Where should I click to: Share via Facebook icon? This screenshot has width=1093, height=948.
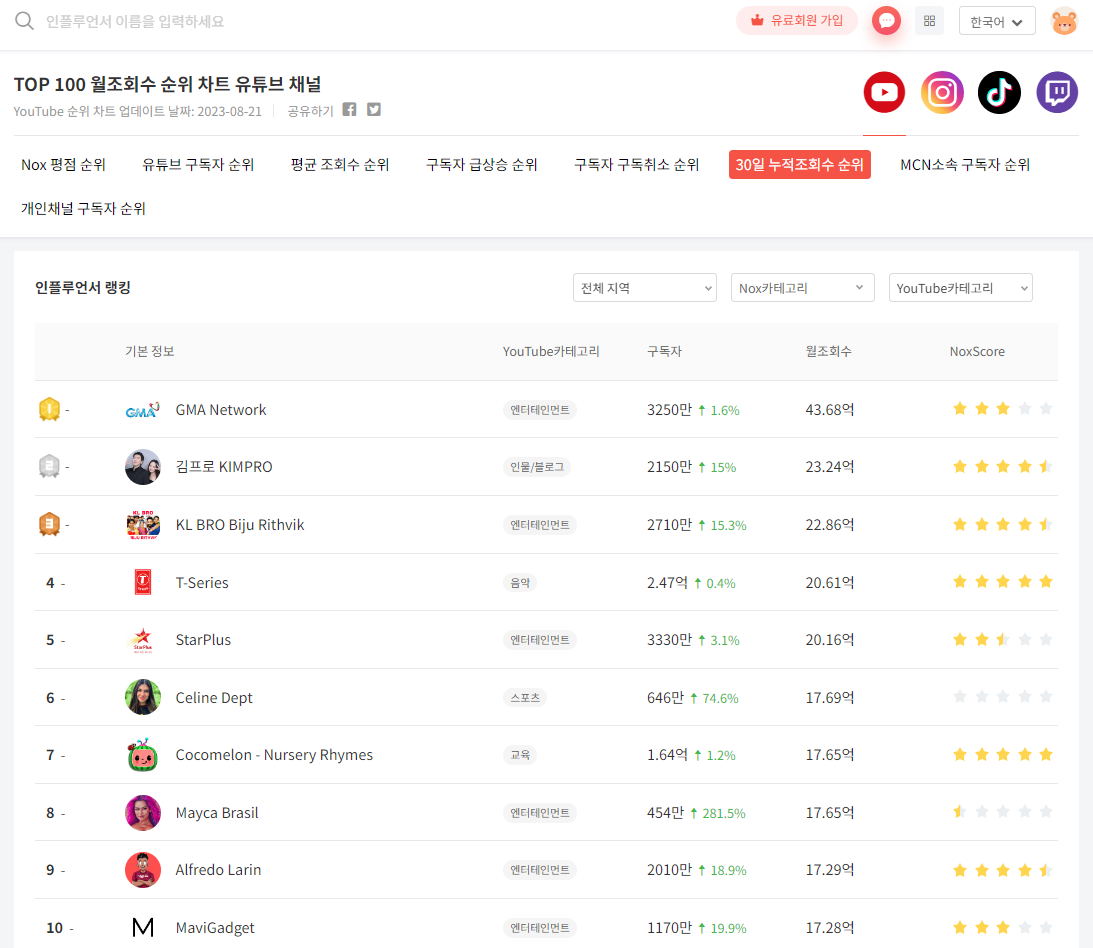pyautogui.click(x=349, y=109)
